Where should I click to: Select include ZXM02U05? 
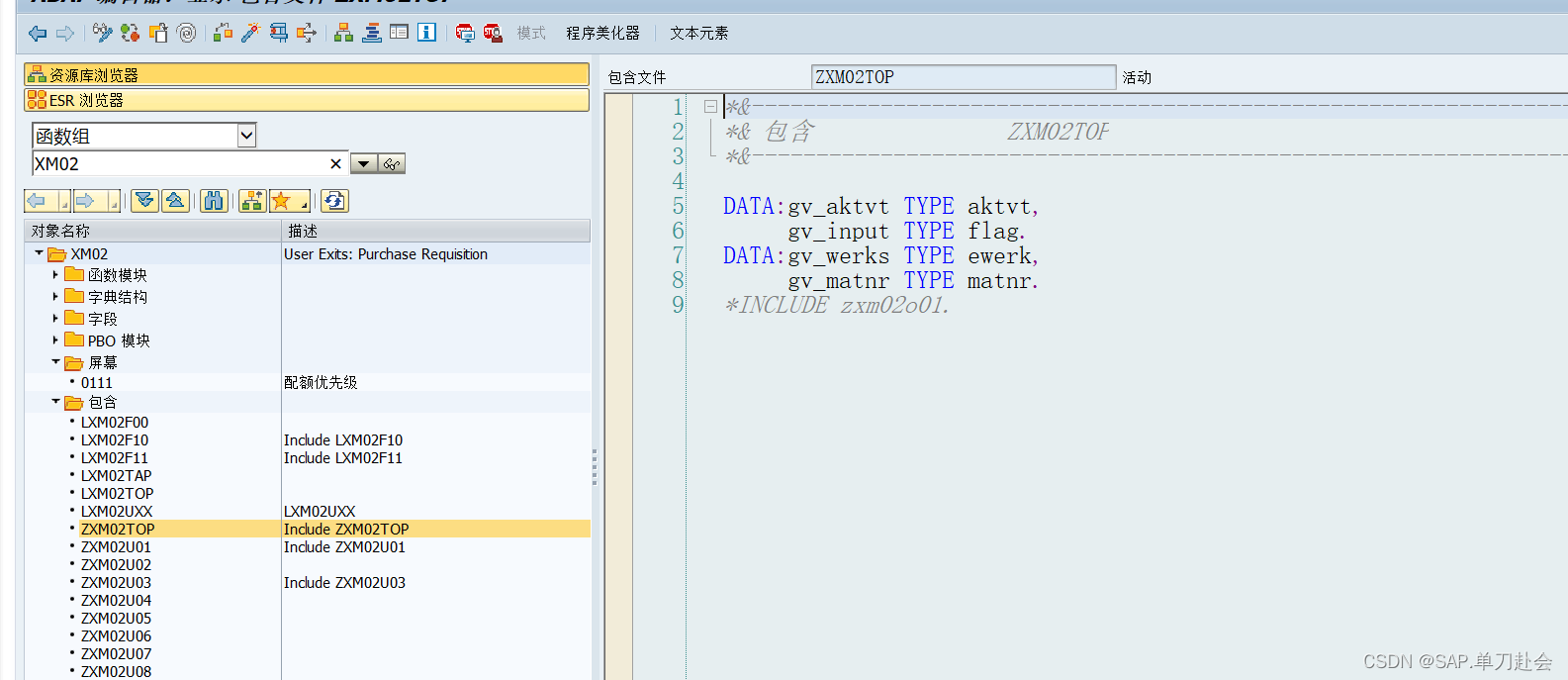click(x=117, y=619)
